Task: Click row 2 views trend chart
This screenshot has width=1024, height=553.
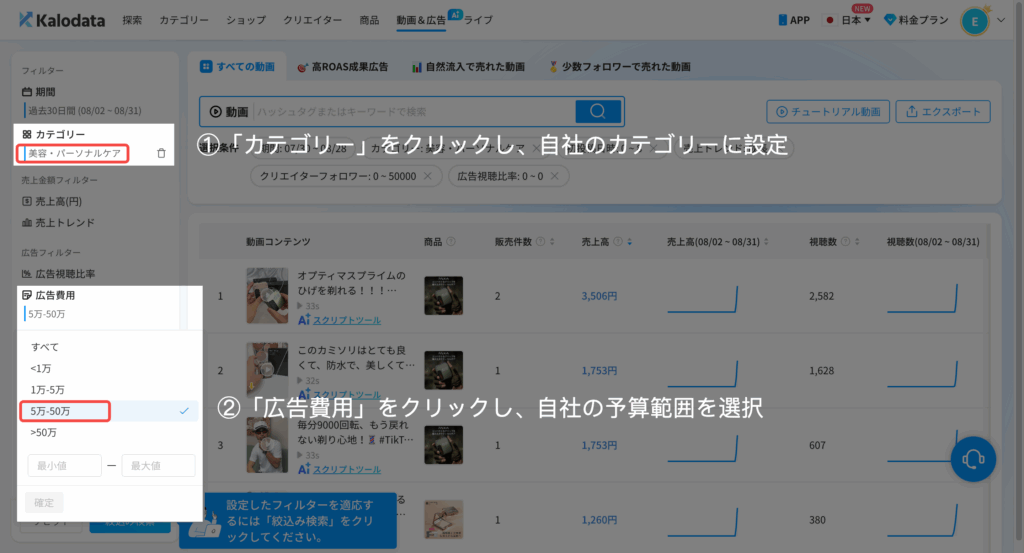Action: (x=922, y=374)
